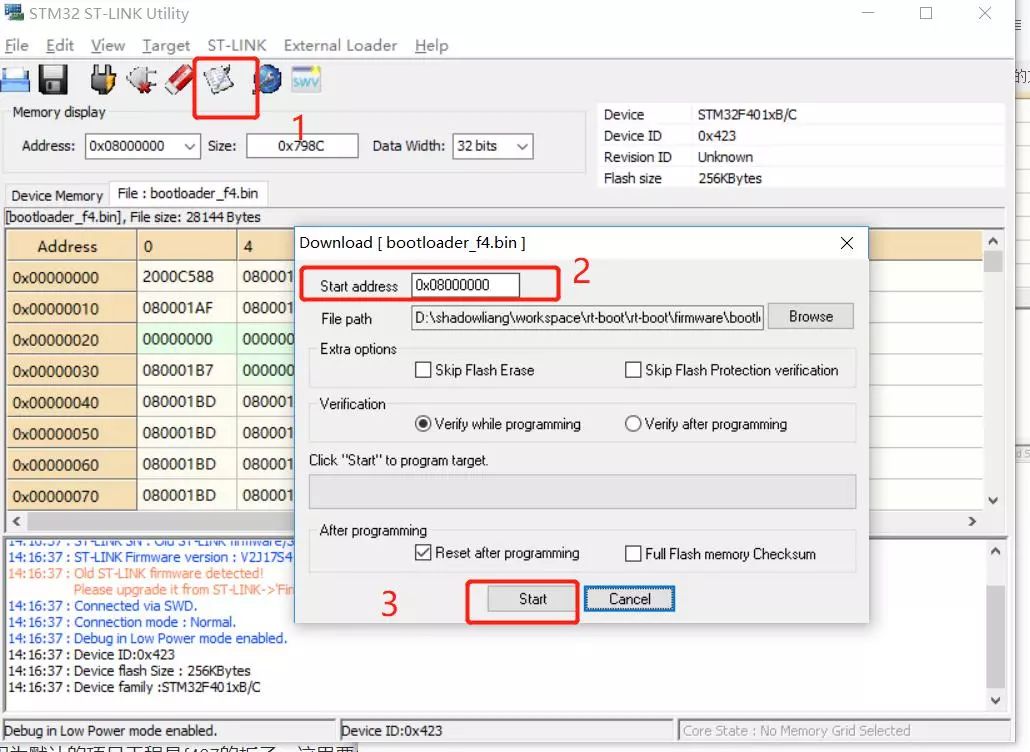
Task: Click status bar Core State text
Action: pyautogui.click(x=796, y=730)
